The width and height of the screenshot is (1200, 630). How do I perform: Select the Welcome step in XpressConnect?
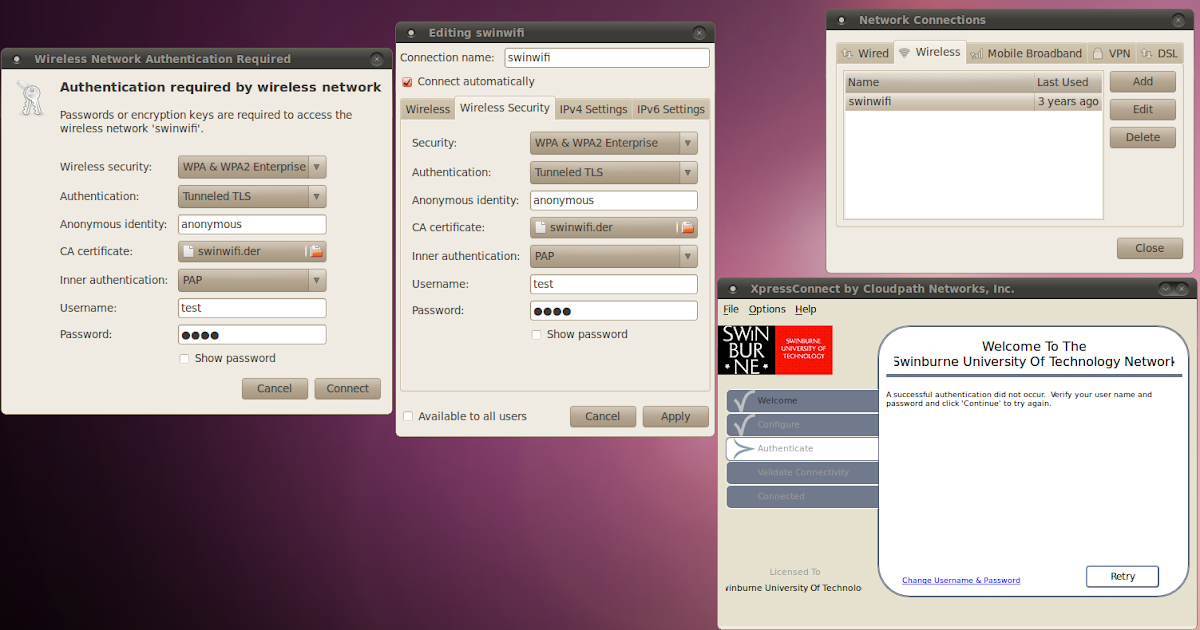click(x=802, y=400)
